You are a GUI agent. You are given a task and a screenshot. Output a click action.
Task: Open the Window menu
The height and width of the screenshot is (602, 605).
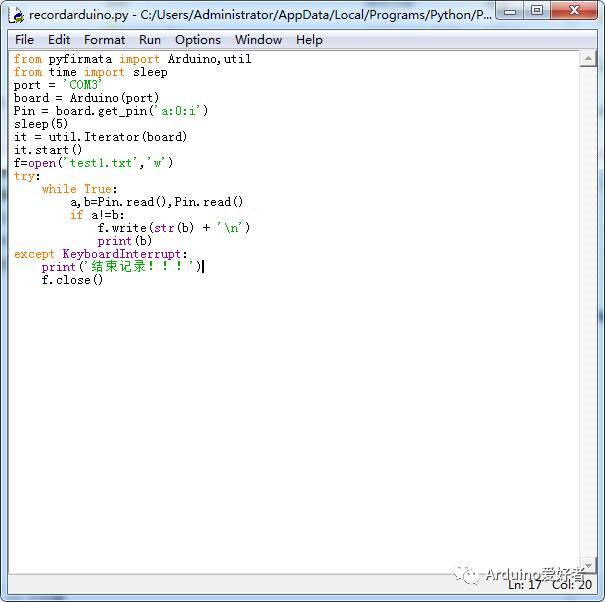[x=258, y=40]
